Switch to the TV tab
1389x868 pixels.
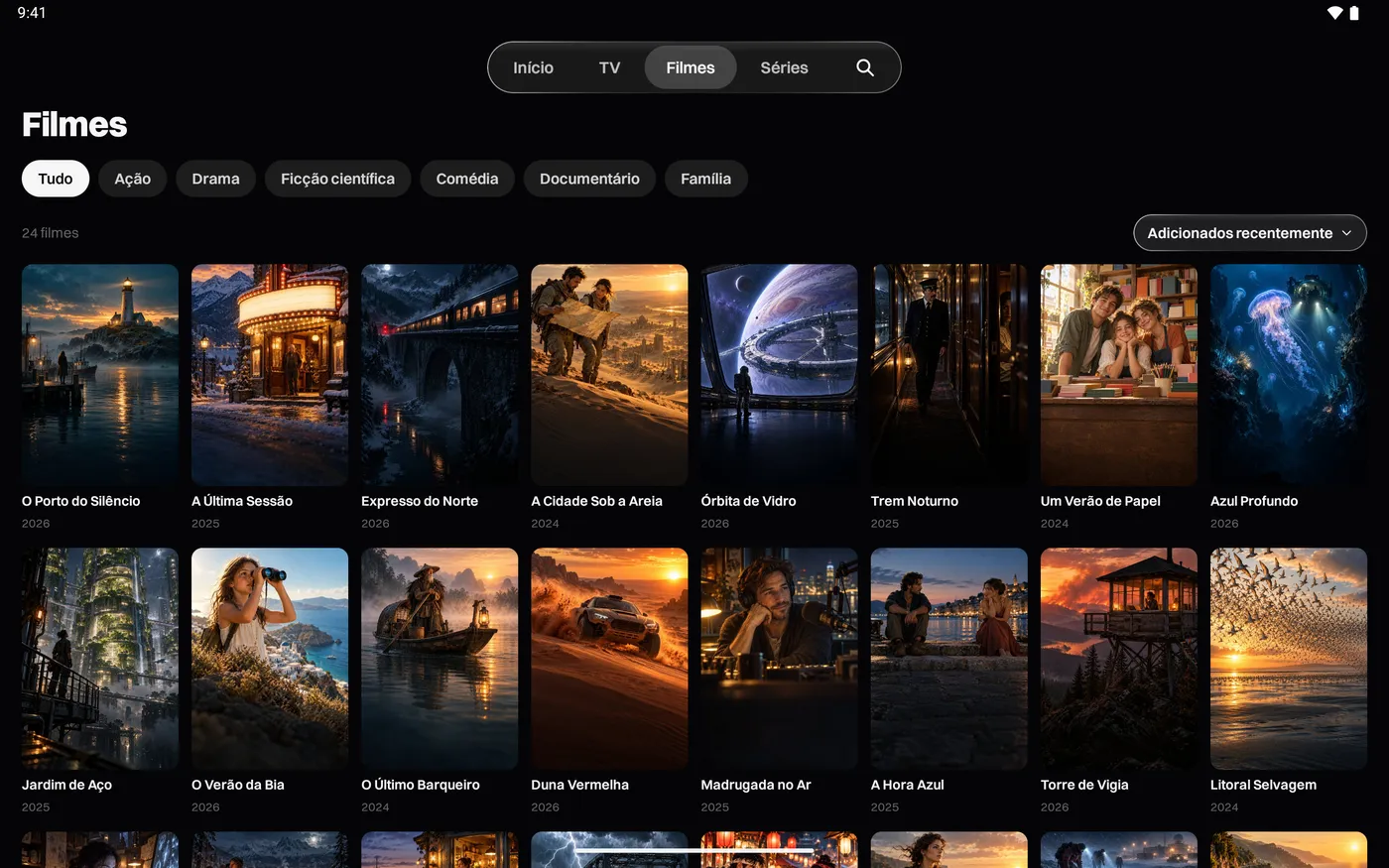click(x=609, y=67)
